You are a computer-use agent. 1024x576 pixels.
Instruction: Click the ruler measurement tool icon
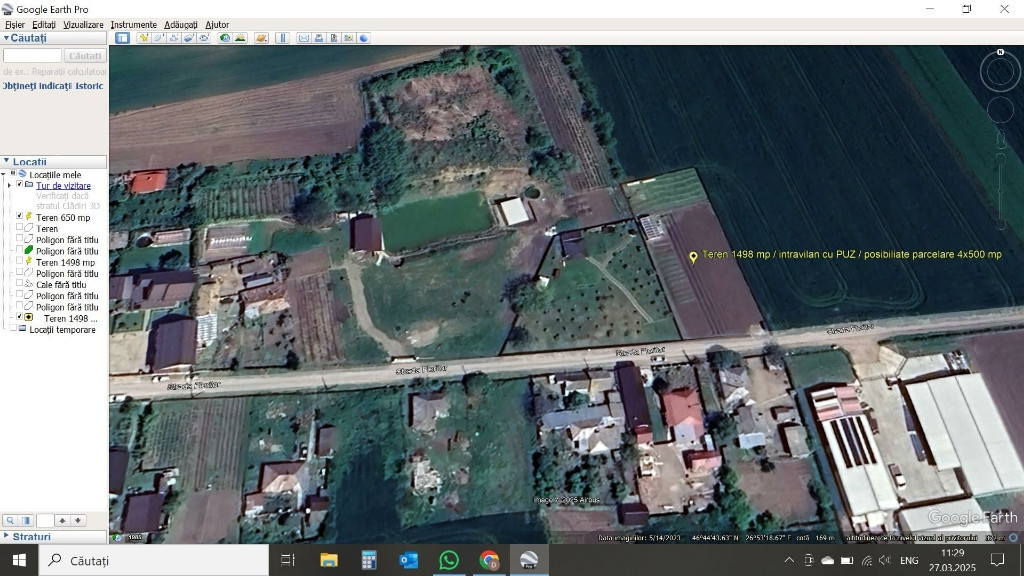click(282, 38)
